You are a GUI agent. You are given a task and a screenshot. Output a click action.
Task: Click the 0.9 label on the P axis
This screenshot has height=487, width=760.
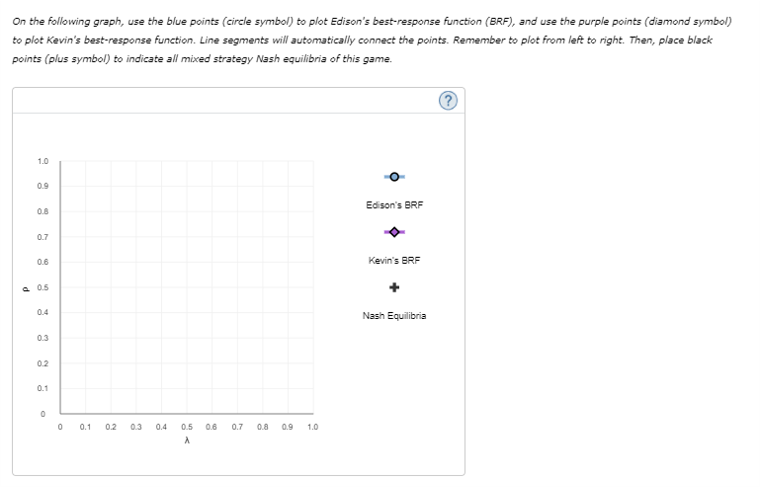click(43, 186)
